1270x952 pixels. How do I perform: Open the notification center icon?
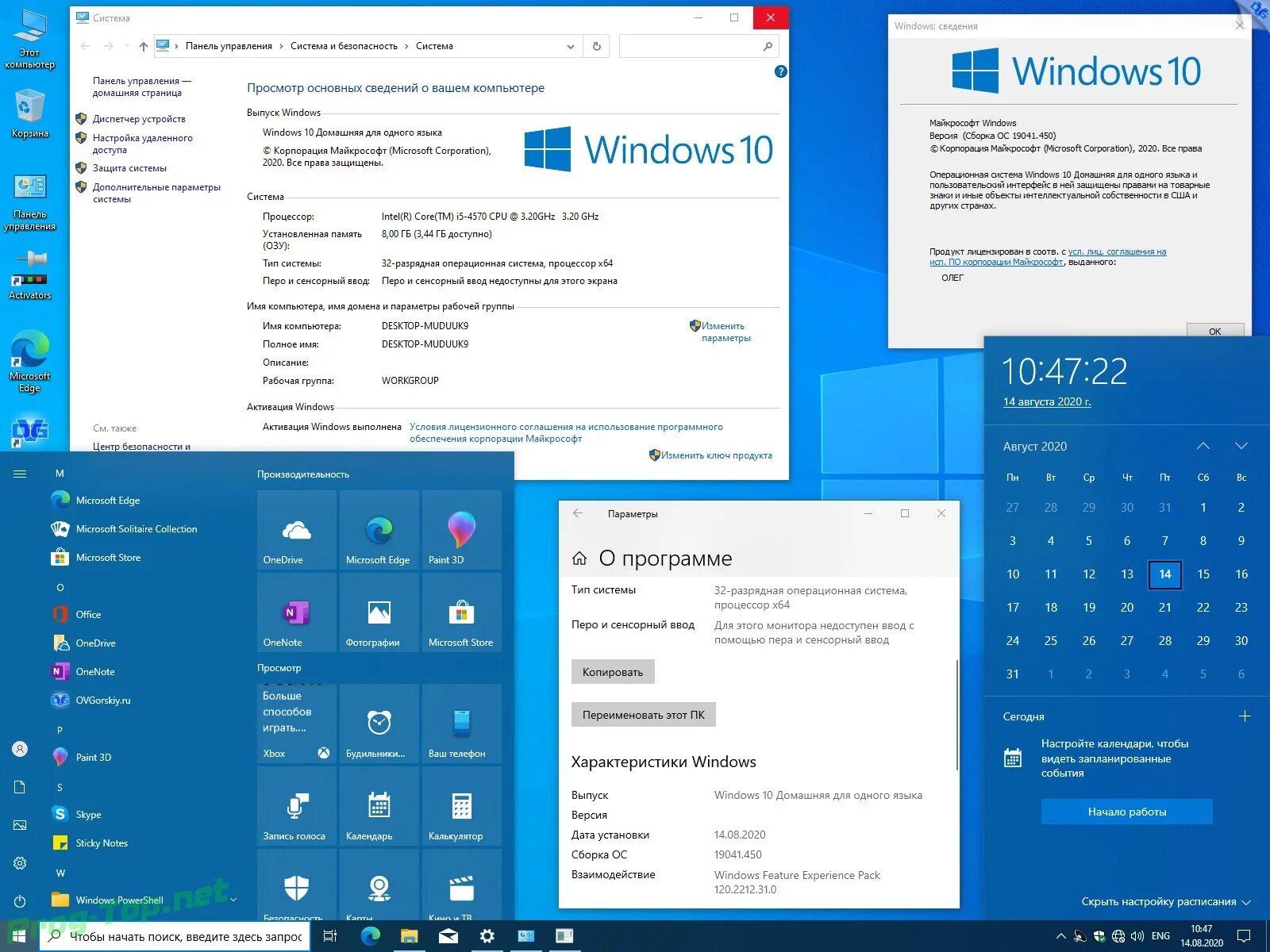1245,936
